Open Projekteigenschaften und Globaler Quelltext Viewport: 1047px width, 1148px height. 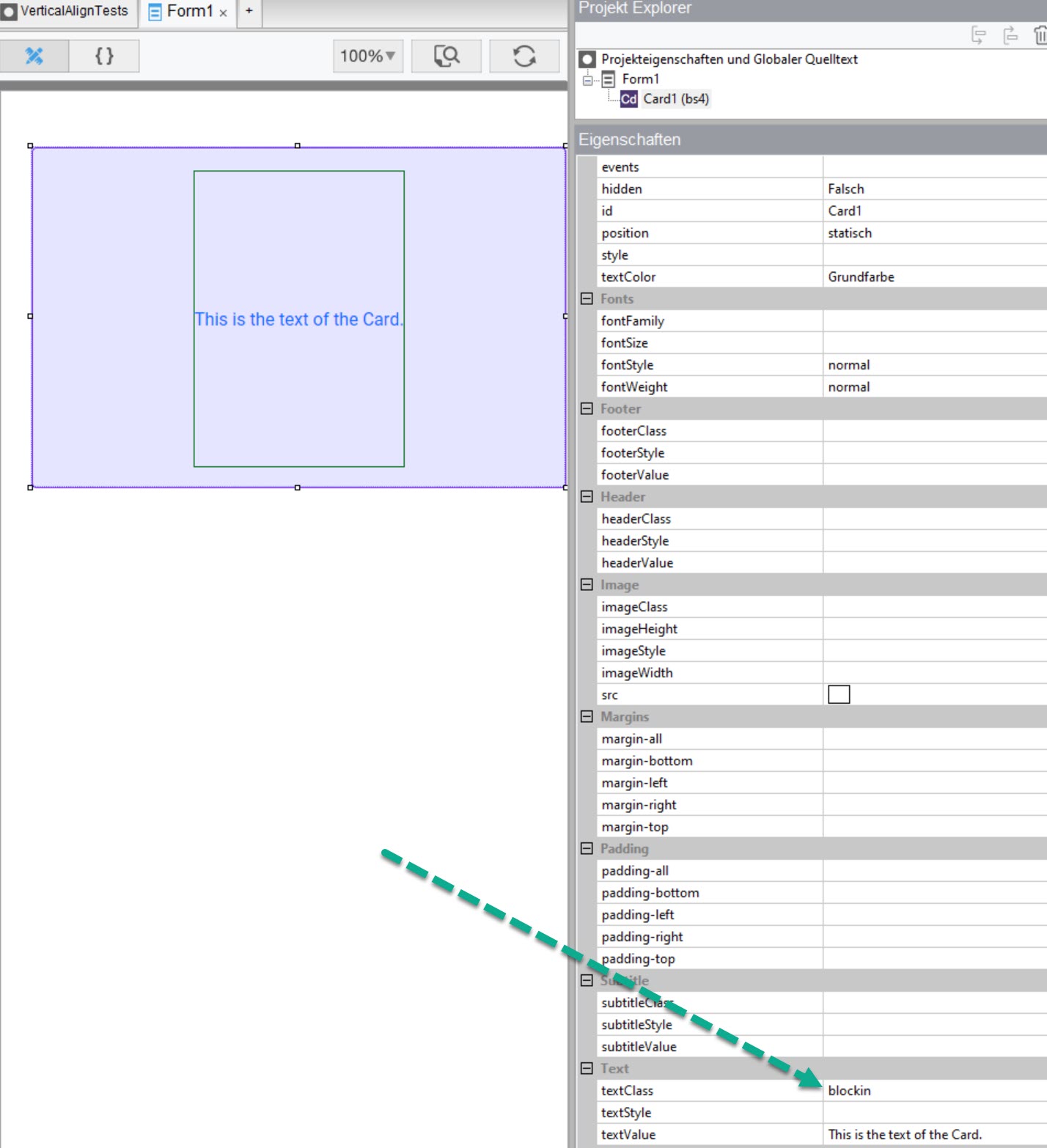point(728,59)
